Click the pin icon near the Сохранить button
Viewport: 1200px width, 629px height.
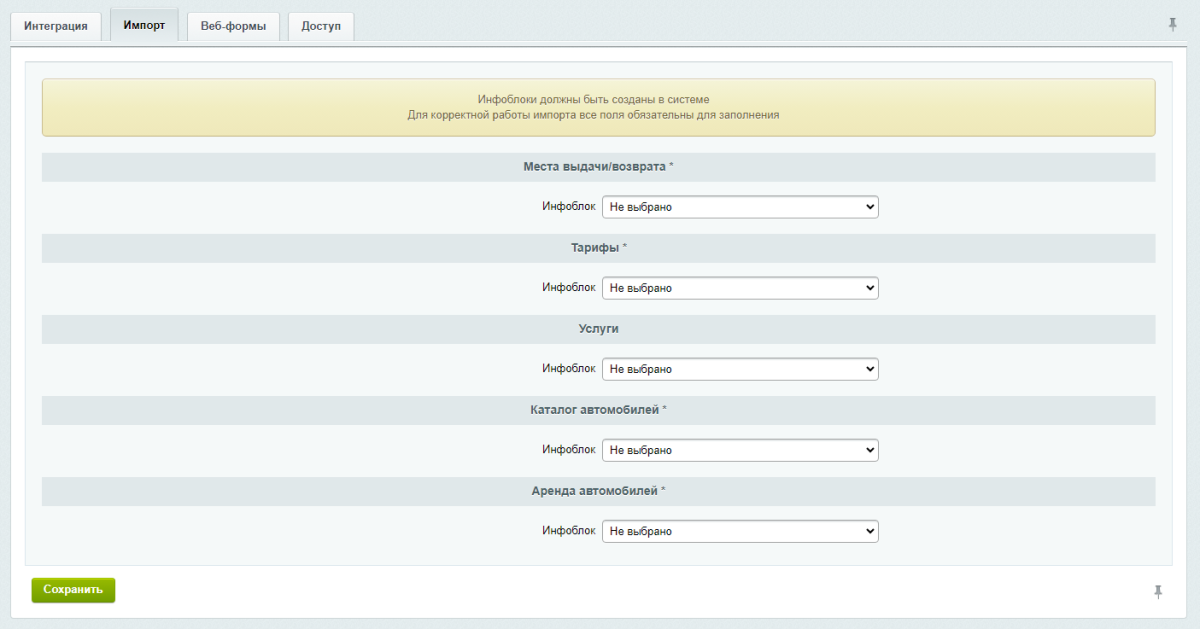(1157, 592)
